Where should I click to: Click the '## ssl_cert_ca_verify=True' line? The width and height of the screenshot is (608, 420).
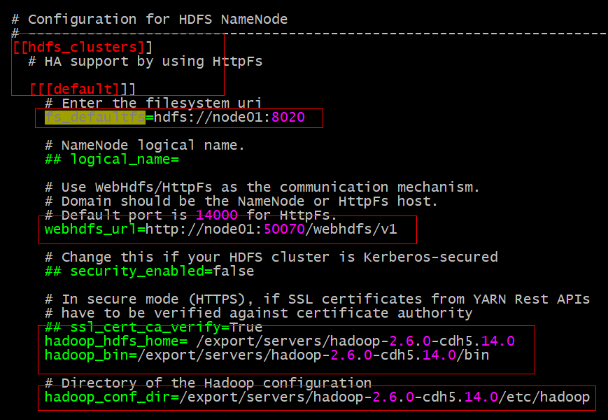(x=154, y=327)
